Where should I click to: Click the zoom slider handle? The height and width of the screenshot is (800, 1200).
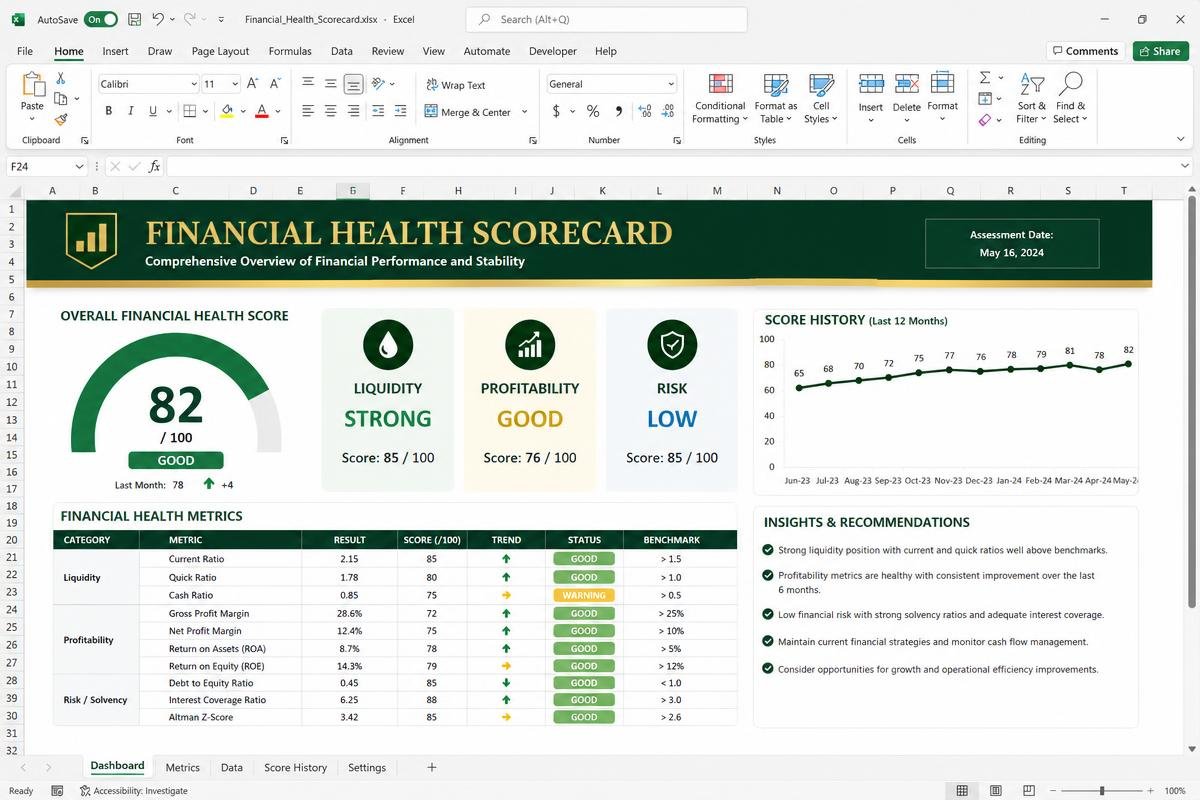(x=1102, y=790)
